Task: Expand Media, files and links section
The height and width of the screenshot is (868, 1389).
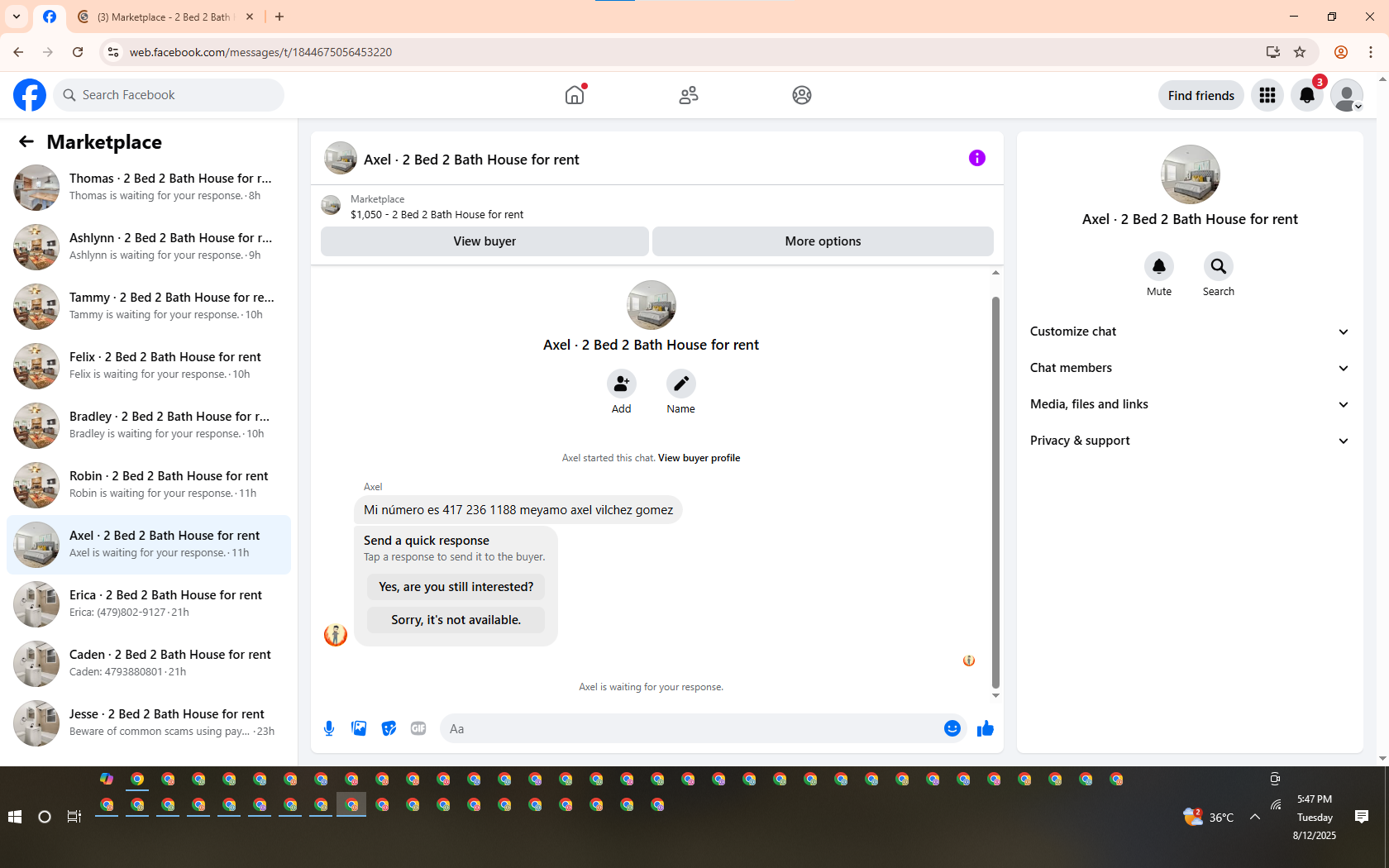Action: [x=1190, y=404]
